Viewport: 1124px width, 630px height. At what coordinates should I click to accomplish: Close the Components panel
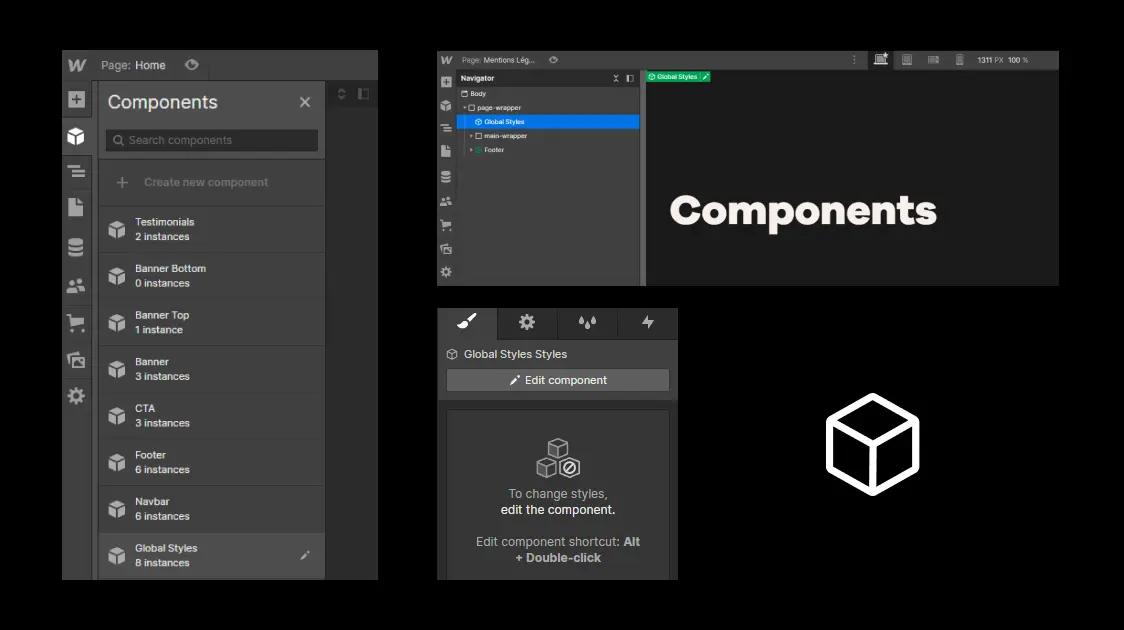pos(305,102)
